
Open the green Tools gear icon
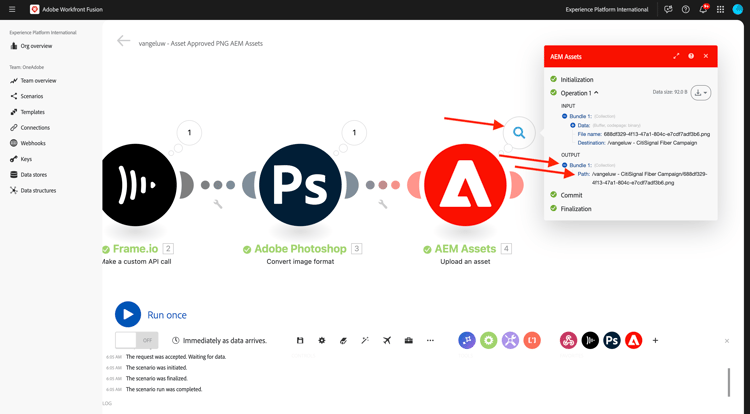[488, 340]
